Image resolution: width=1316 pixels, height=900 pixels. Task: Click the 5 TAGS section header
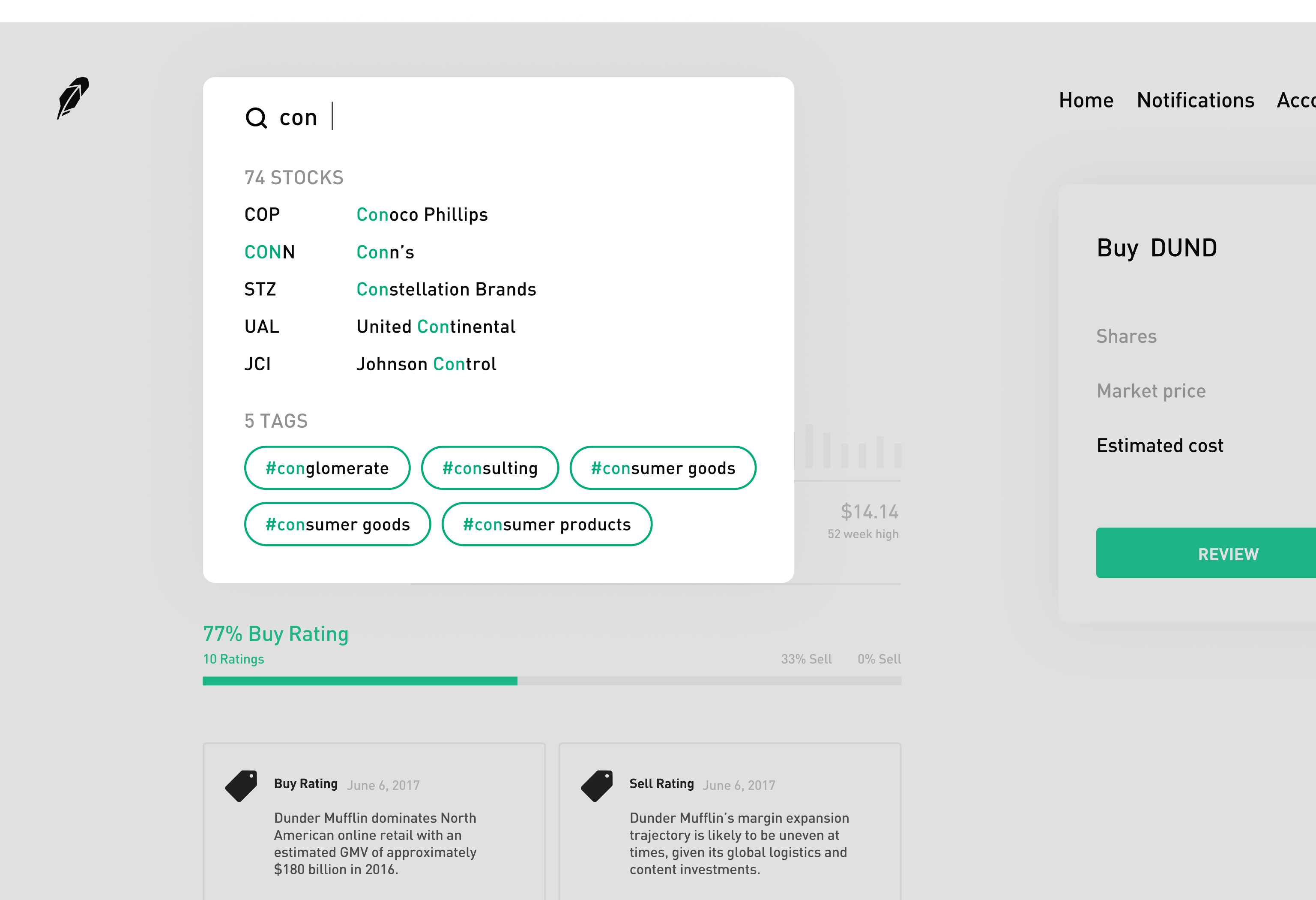click(276, 421)
